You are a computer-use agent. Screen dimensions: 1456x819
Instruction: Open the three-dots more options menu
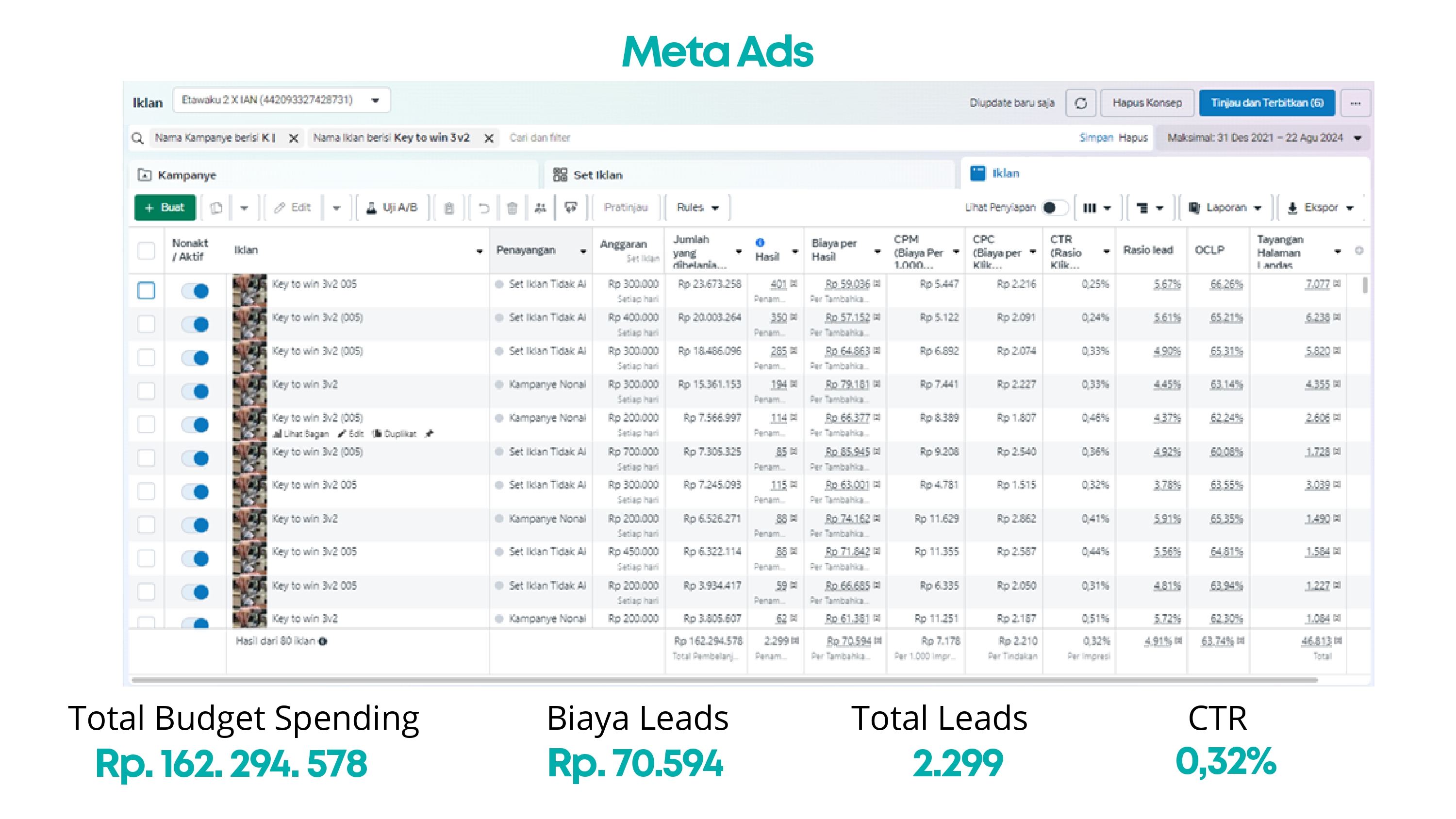coord(1356,103)
